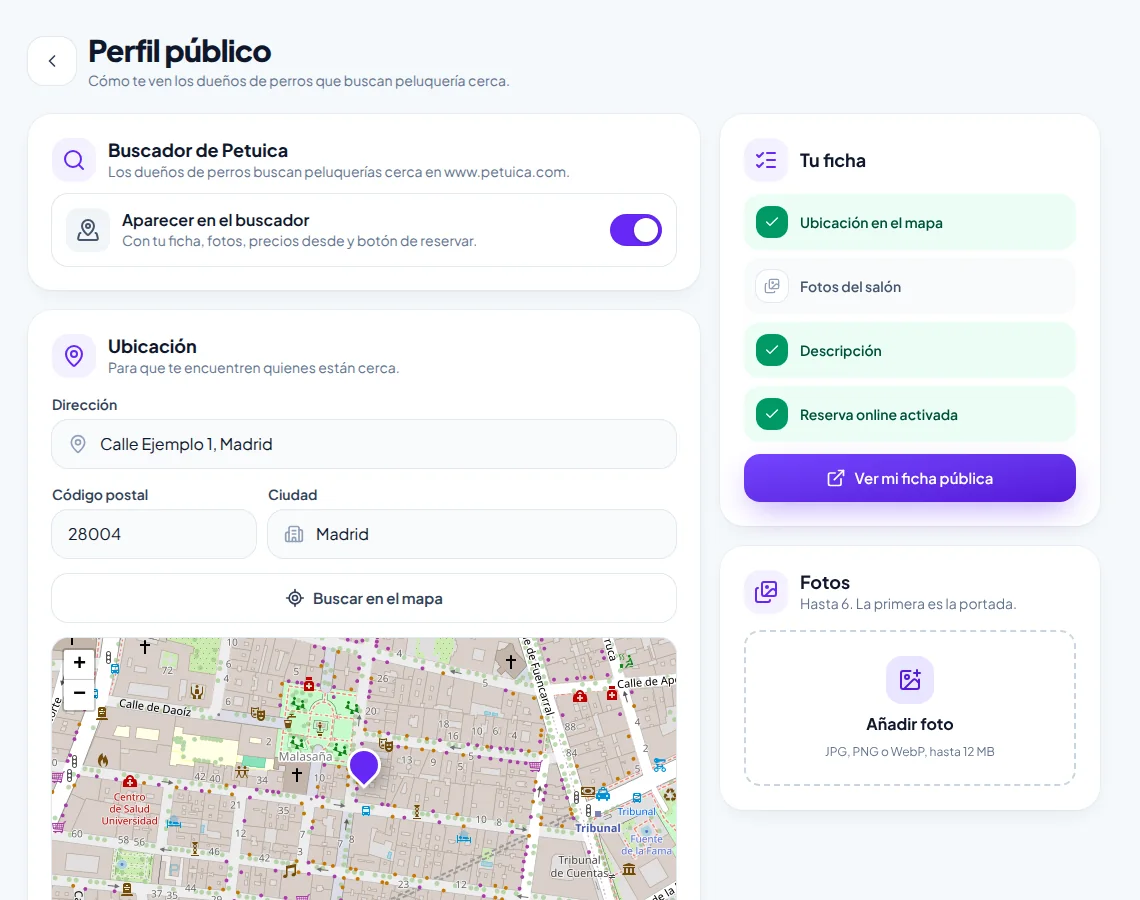The height and width of the screenshot is (900, 1140).
Task: Zoom in the map with plus button
Action: (79, 662)
